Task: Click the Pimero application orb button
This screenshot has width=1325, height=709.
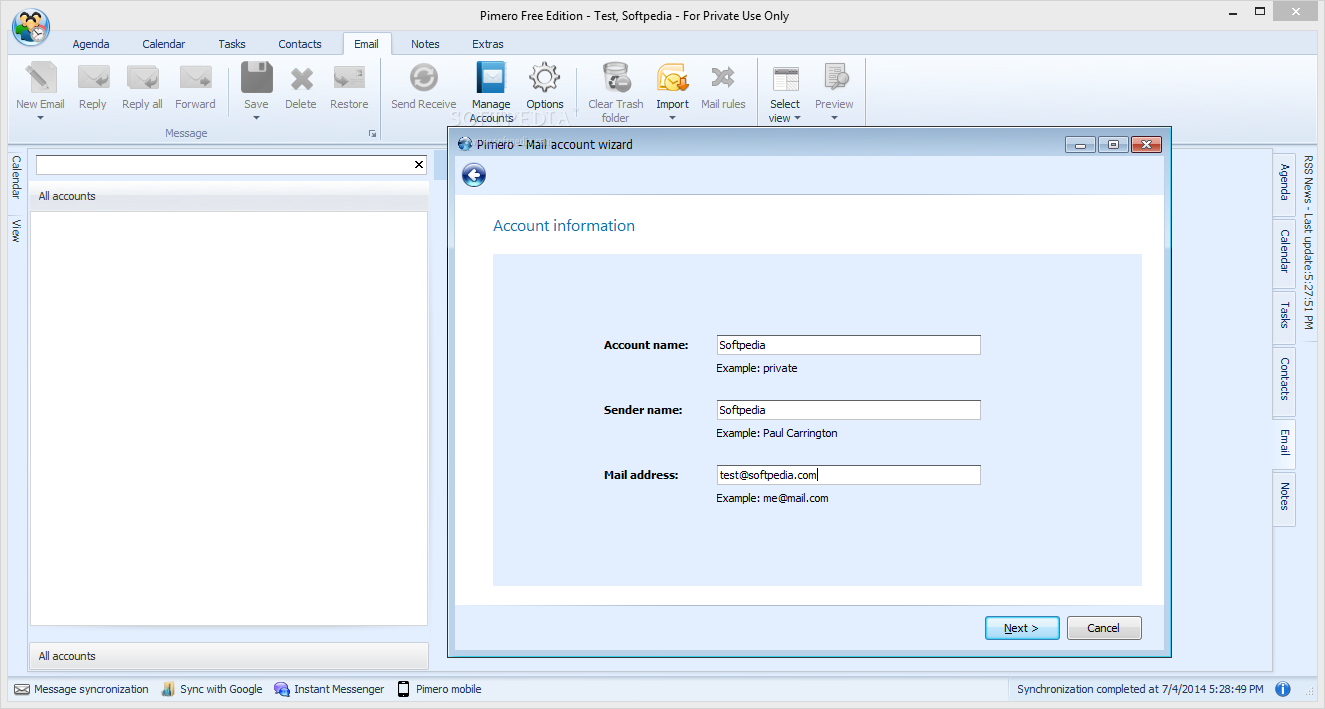Action: pyautogui.click(x=31, y=27)
